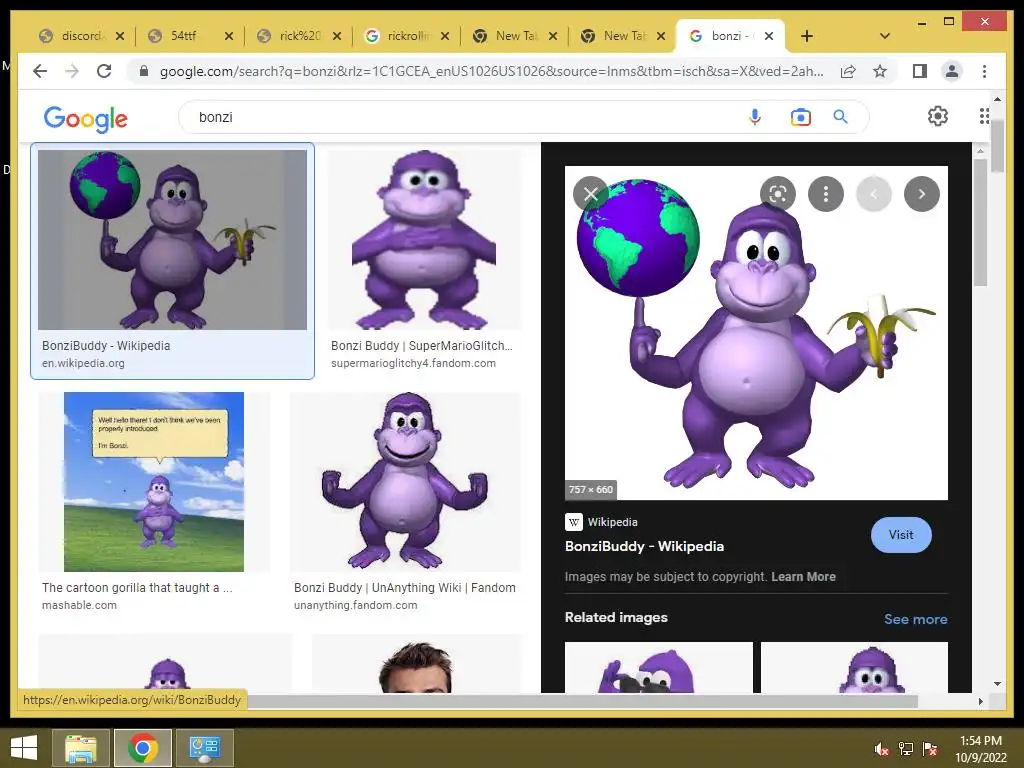Click the Google logo
Screen dimensions: 1024x768
[86, 118]
